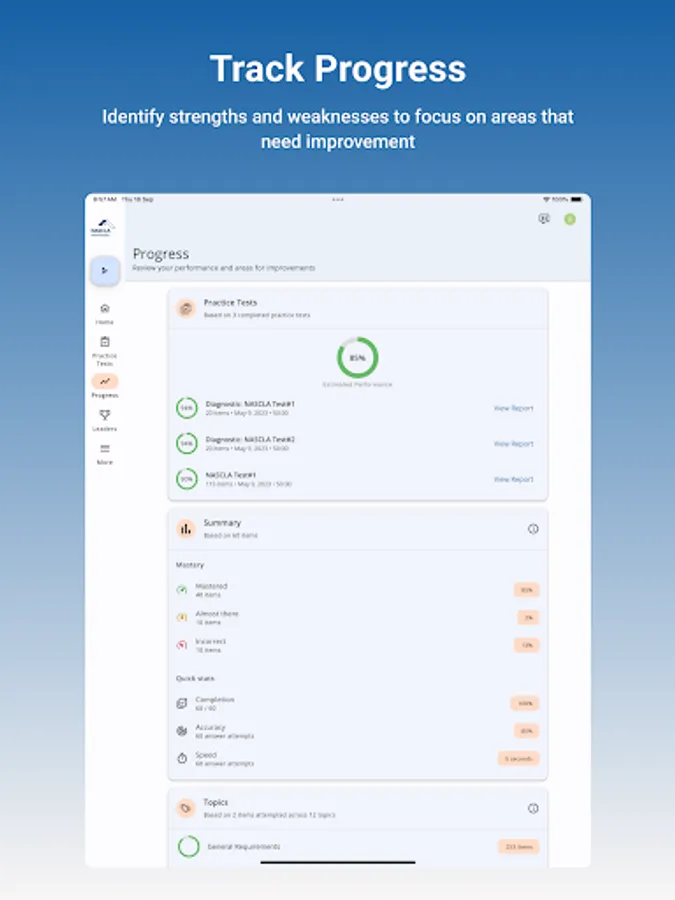
Task: Open the chat icon in the top bar
Action: [x=544, y=219]
